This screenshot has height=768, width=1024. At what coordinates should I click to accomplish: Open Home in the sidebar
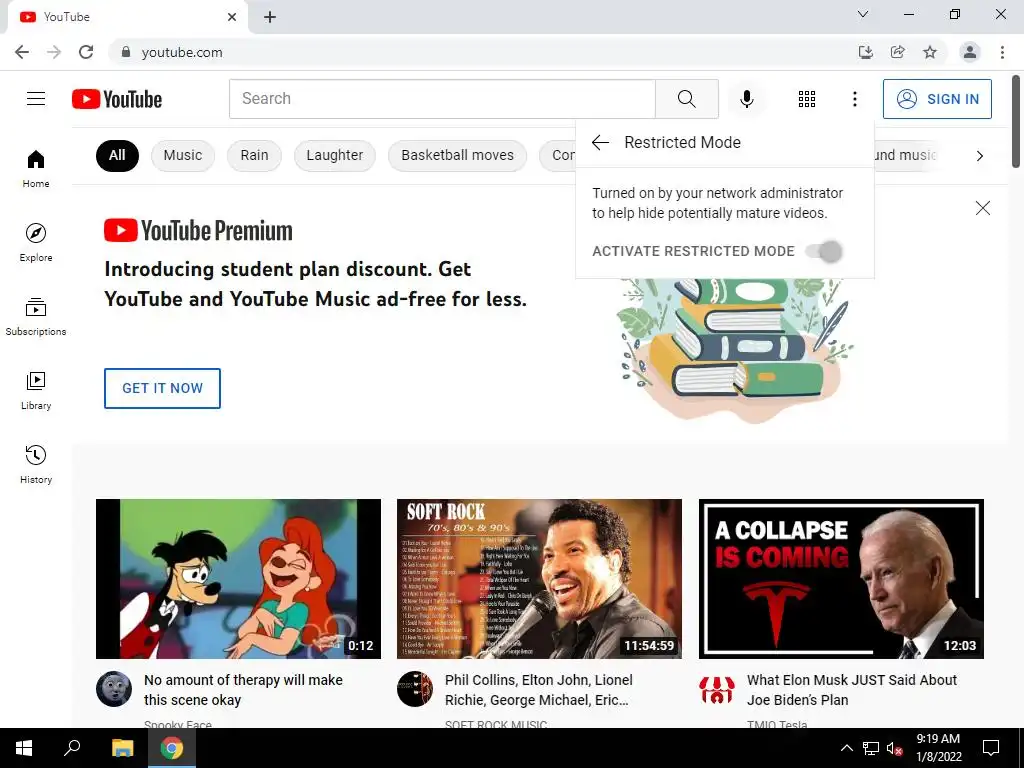(36, 168)
